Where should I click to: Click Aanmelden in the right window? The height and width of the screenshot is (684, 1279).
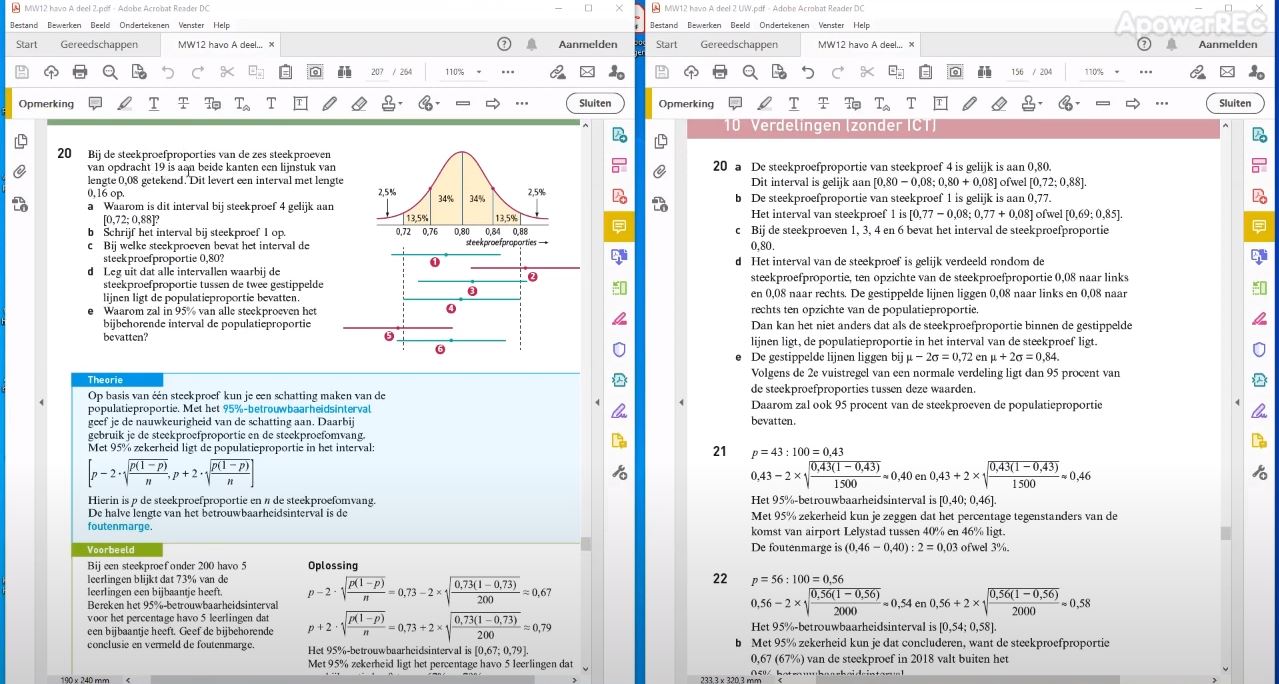tap(1228, 44)
